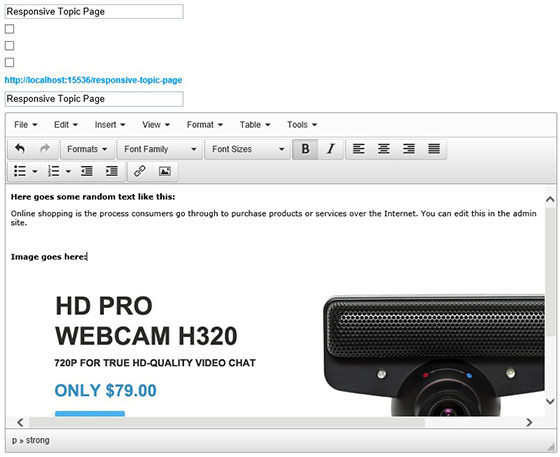
Task: Click the 'Online shopping is the process' paragraph
Action: click(x=274, y=218)
